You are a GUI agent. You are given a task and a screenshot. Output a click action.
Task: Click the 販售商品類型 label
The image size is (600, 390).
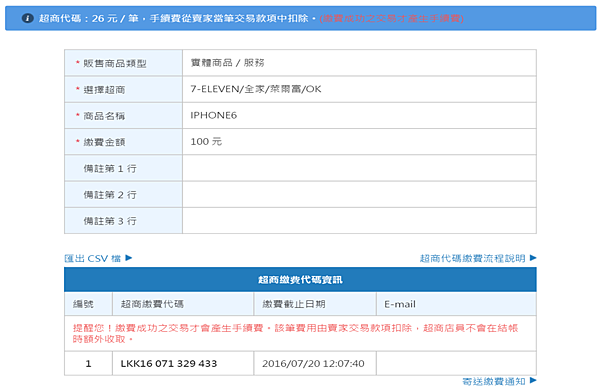[115, 63]
